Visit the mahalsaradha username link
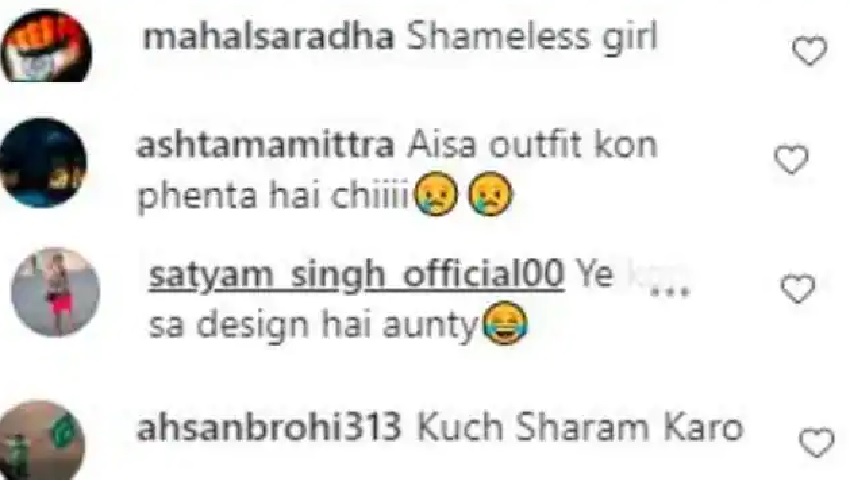Image resolution: width=850 pixels, height=489 pixels. 268,38
